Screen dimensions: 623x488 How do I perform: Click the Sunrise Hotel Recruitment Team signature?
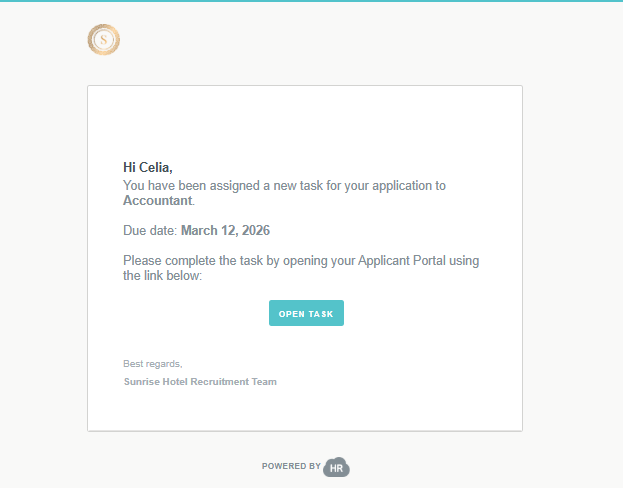coord(200,382)
